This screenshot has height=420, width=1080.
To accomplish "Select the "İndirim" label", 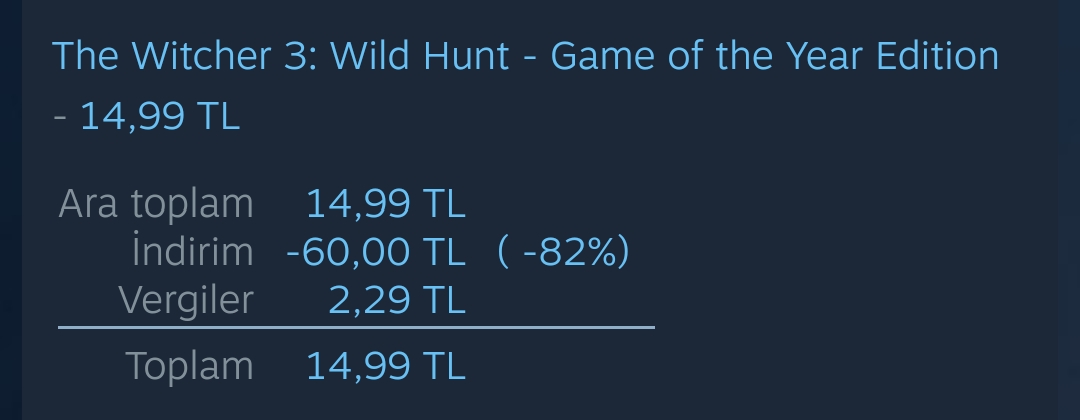I will (192, 252).
